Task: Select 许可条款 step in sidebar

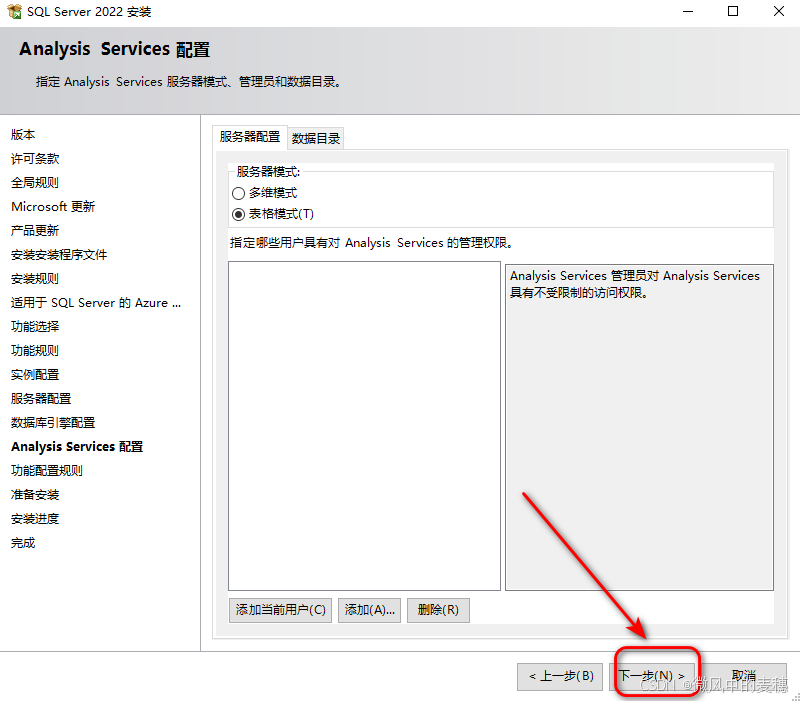Action: pos(35,159)
